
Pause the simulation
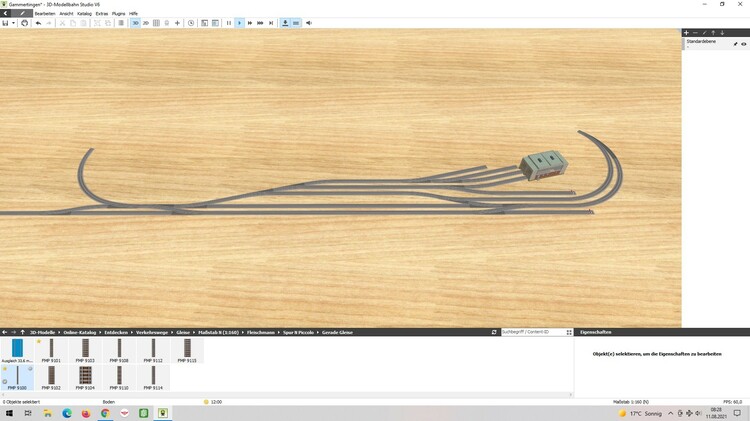tap(229, 23)
